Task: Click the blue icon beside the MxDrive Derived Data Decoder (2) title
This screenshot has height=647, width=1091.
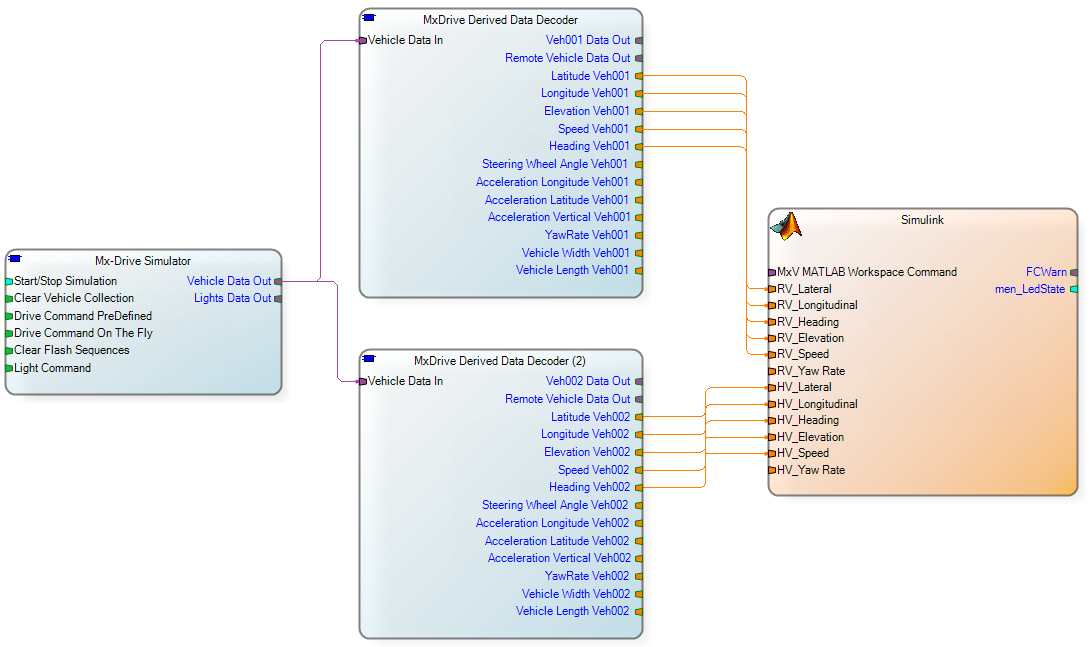Action: click(x=369, y=359)
